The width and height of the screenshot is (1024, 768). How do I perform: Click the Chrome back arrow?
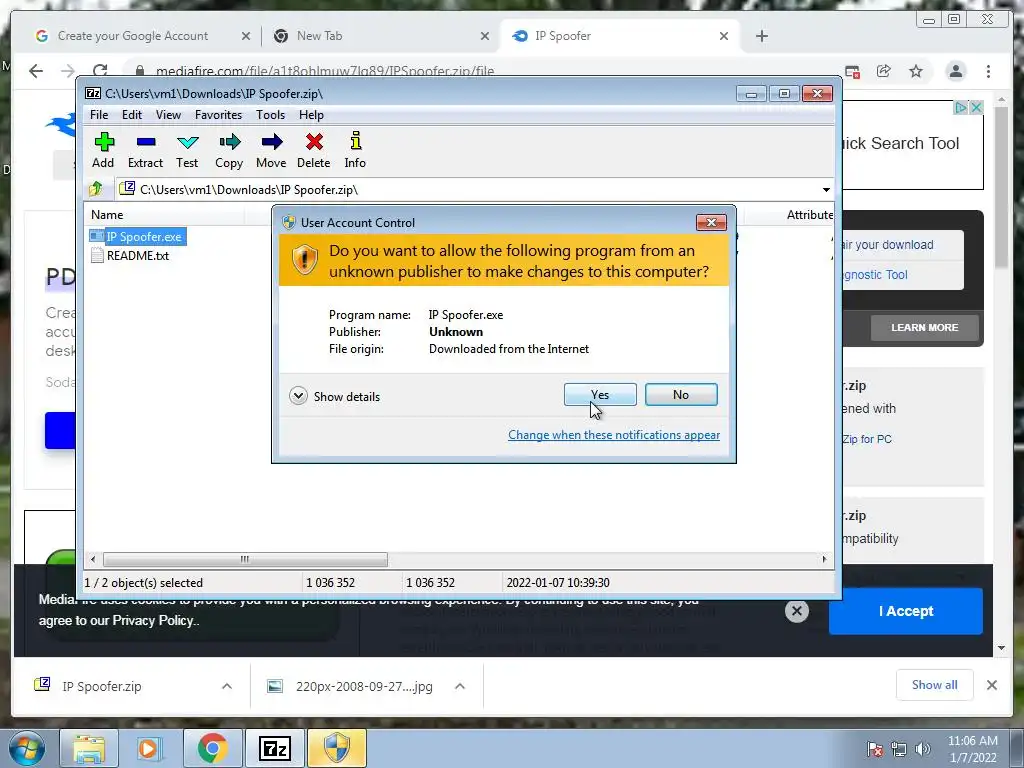(x=36, y=71)
